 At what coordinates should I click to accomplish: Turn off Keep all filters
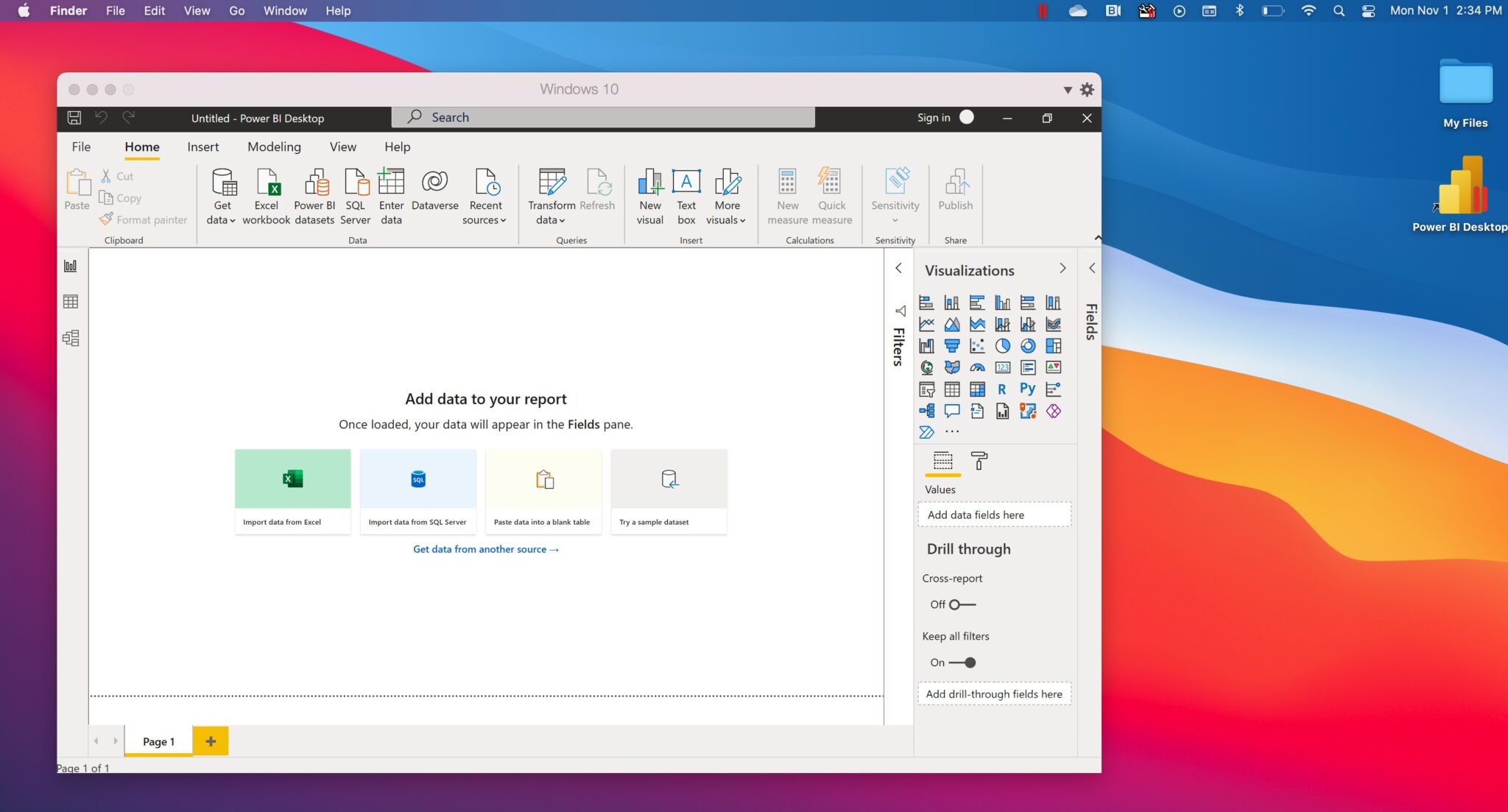964,663
